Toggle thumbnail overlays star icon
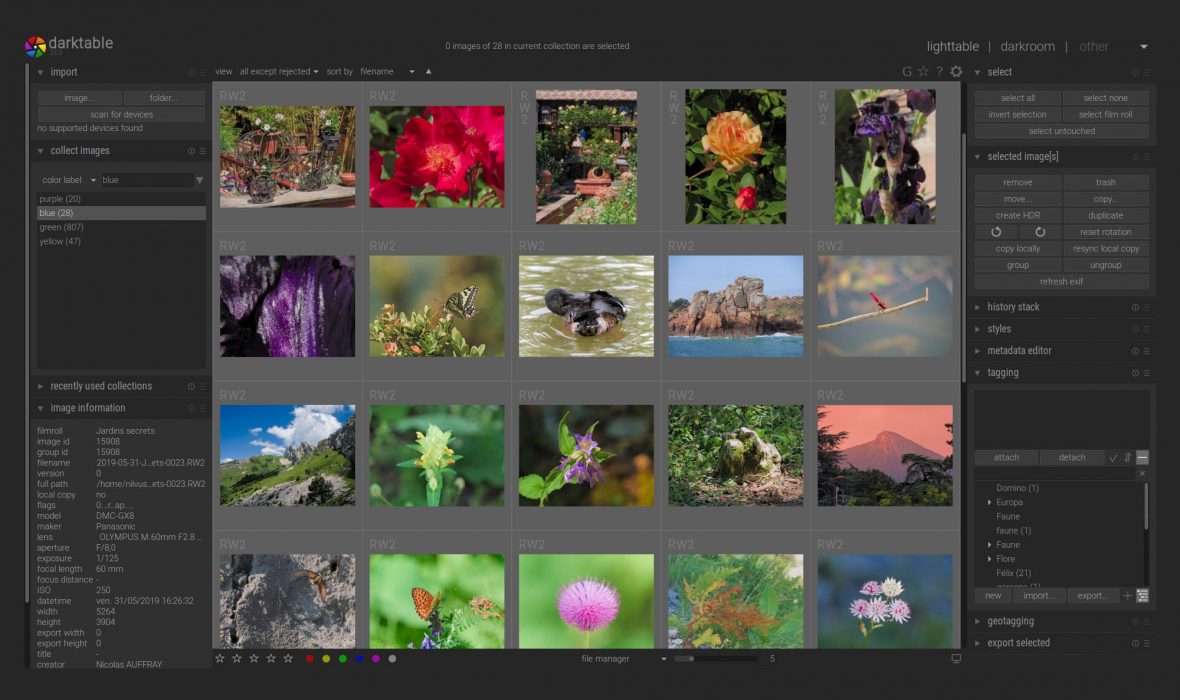Screen dimensions: 1180x700 pos(923,72)
